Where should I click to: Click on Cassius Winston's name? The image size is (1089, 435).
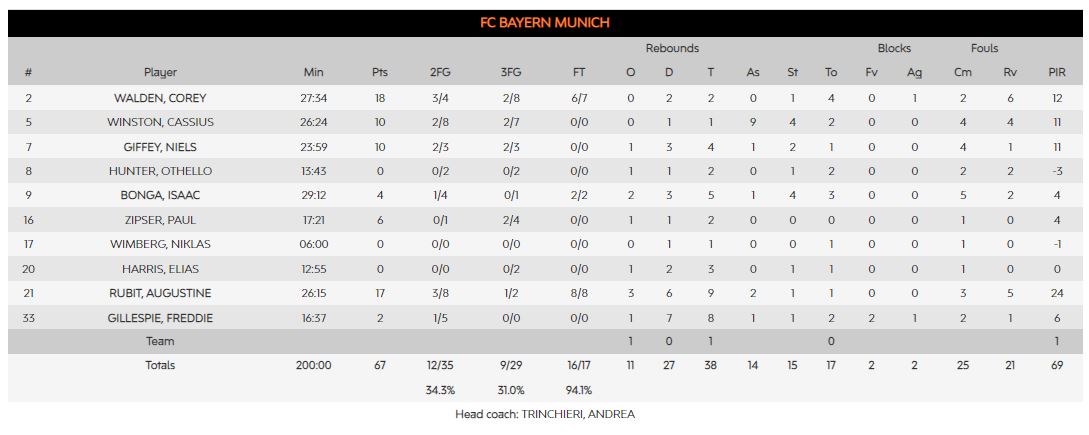(160, 122)
